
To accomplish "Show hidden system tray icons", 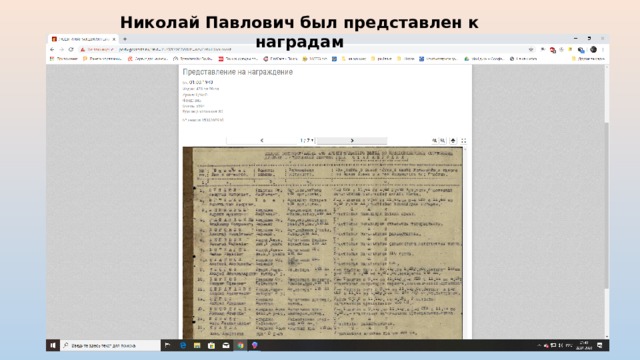I will (x=539, y=345).
